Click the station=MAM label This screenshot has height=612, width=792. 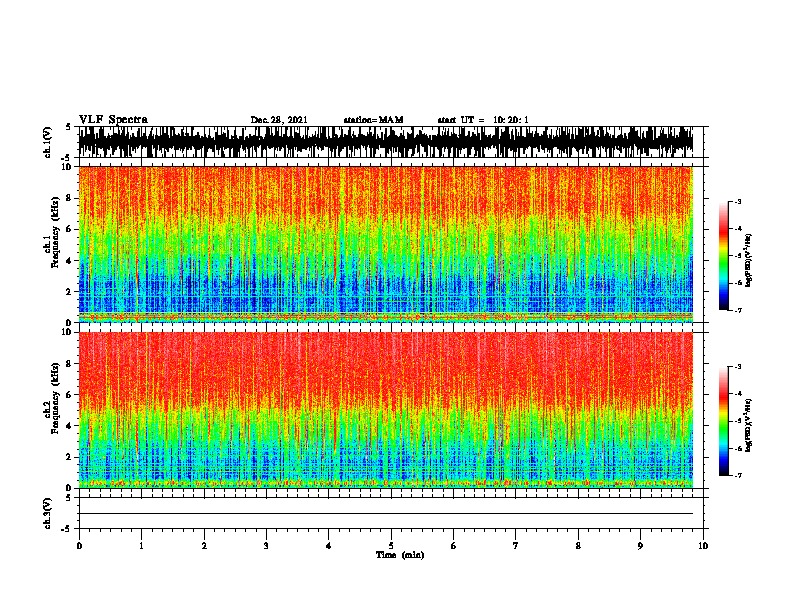373,120
